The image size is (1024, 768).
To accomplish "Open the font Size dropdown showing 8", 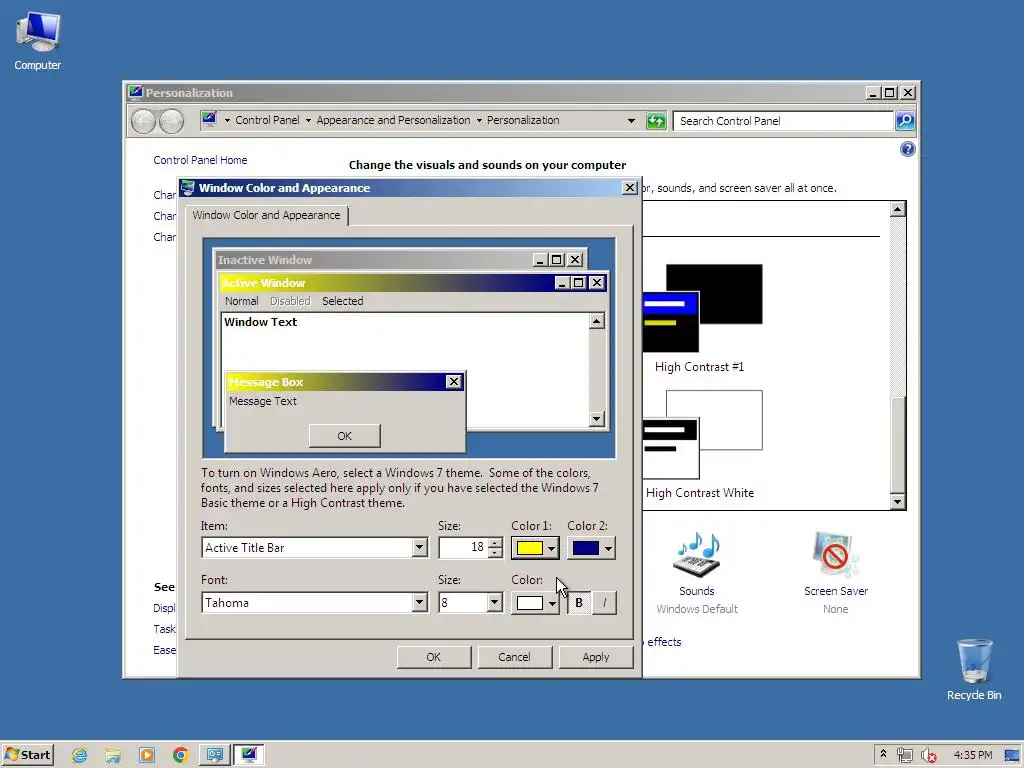I will coord(494,602).
